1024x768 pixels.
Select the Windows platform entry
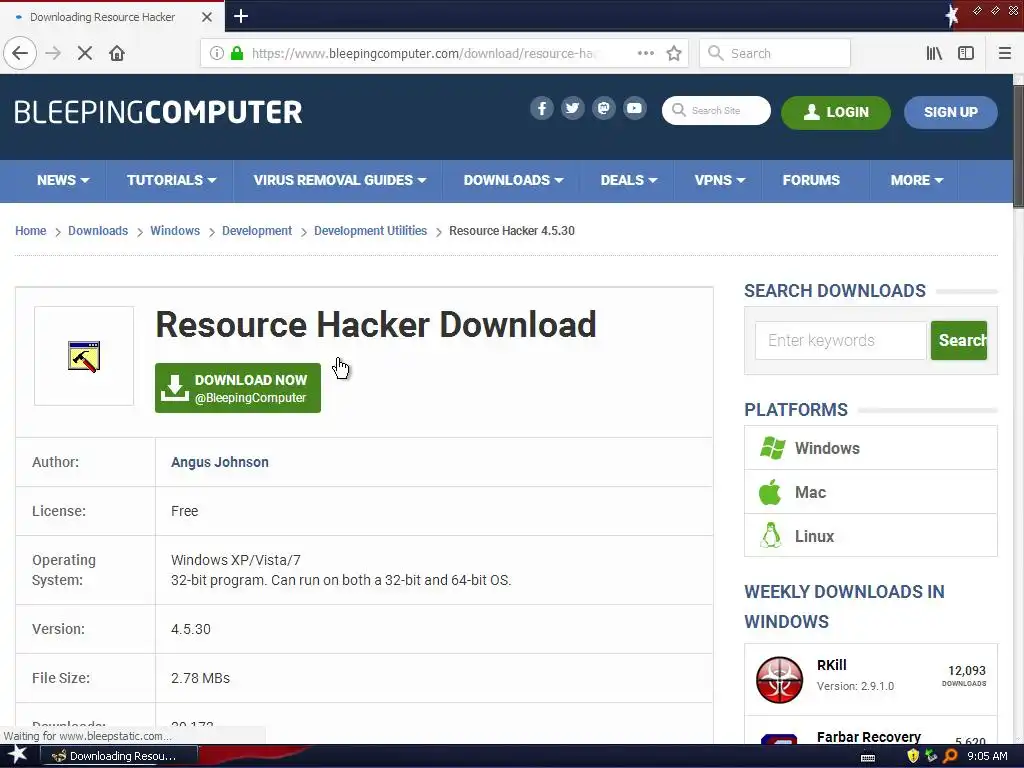871,448
